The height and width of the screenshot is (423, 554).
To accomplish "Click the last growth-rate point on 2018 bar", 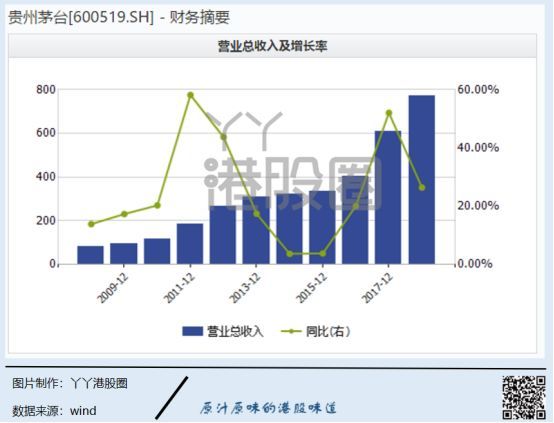I will (422, 187).
